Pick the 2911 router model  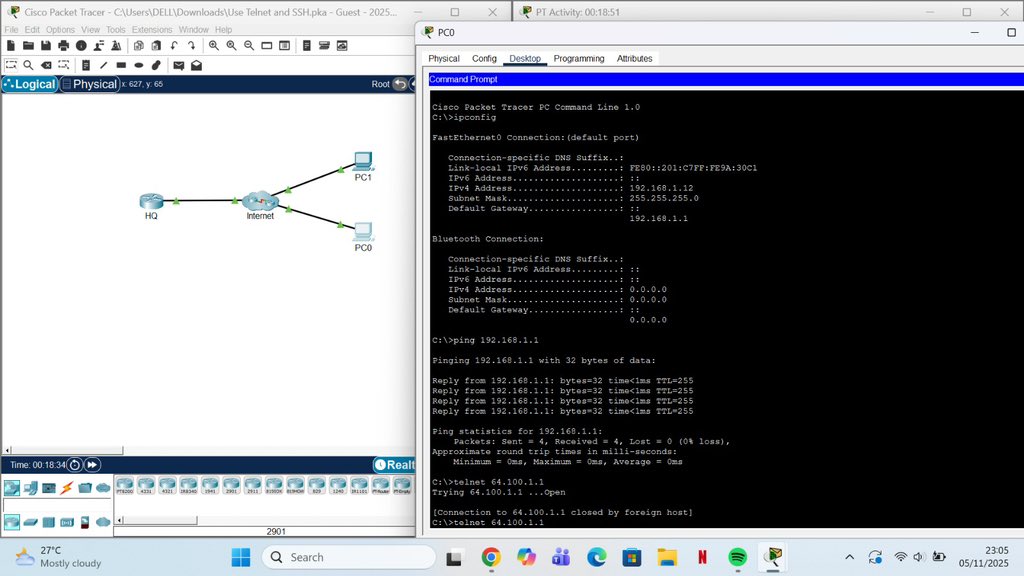[252, 486]
